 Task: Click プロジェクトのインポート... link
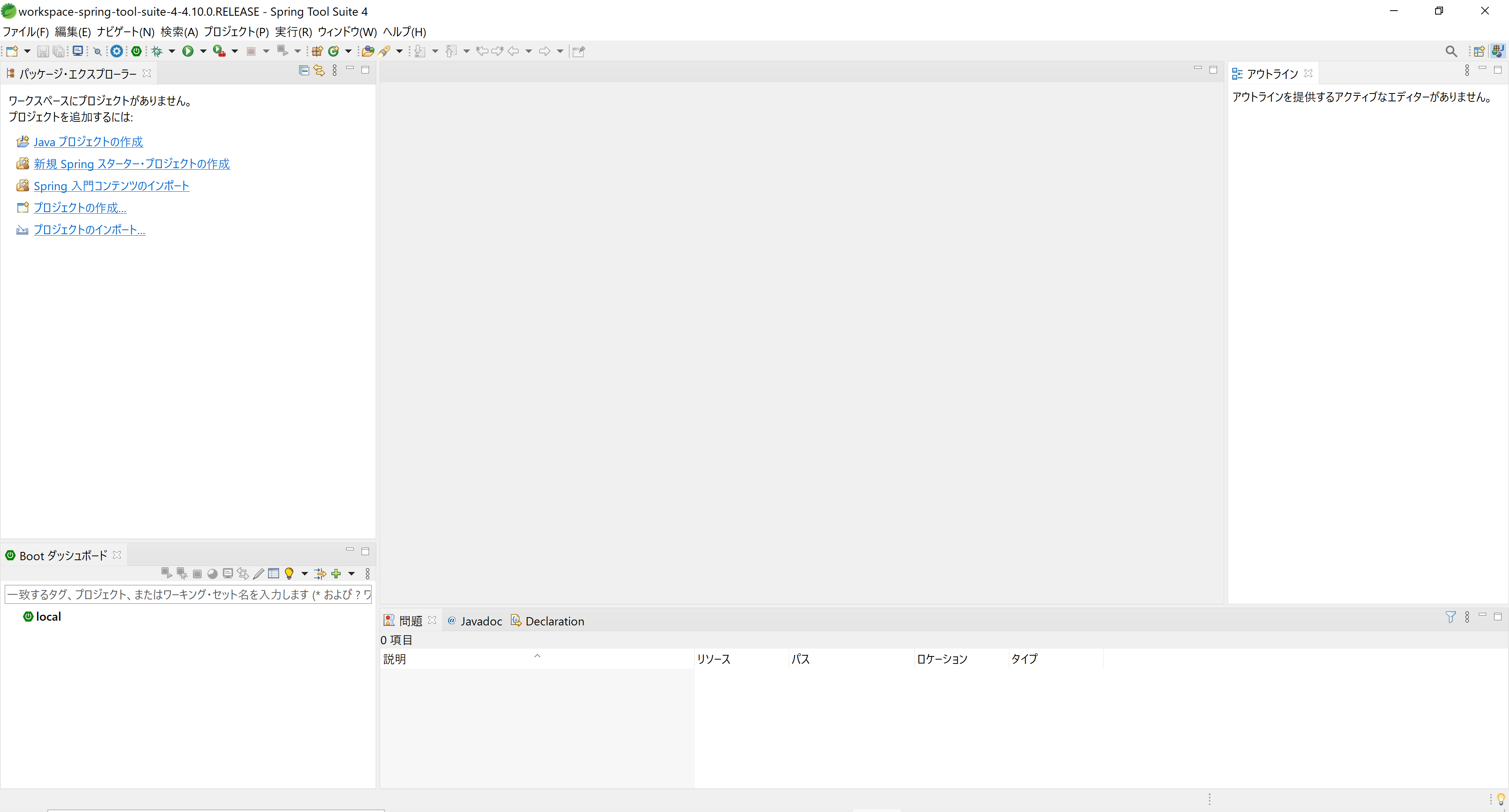(x=89, y=229)
